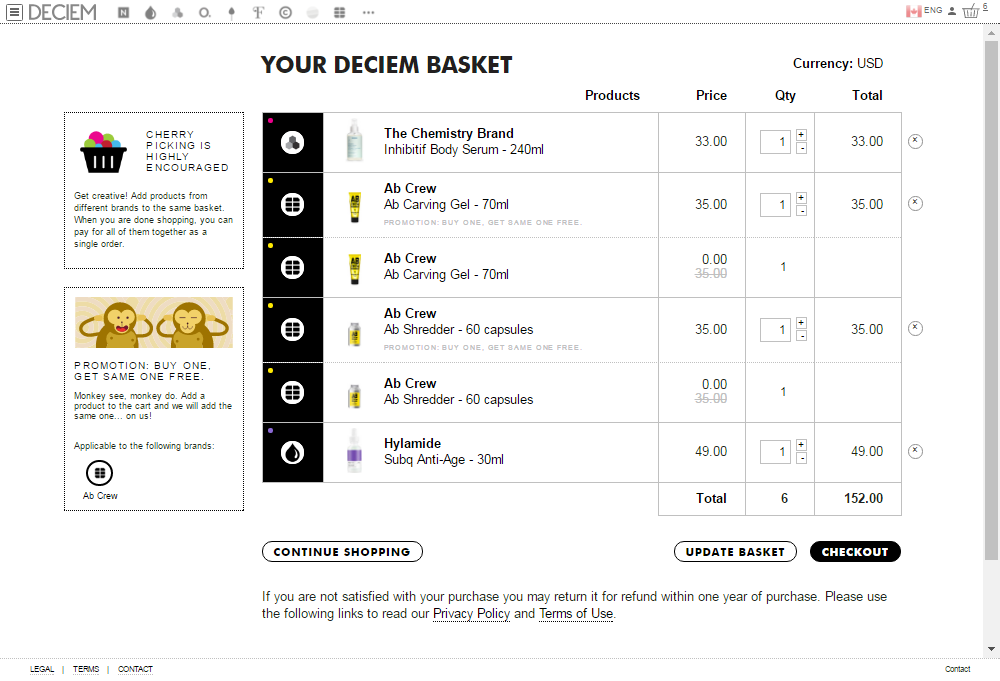This screenshot has width=1000, height=681.
Task: Show more brands with the ellipsis icon
Action: [369, 13]
